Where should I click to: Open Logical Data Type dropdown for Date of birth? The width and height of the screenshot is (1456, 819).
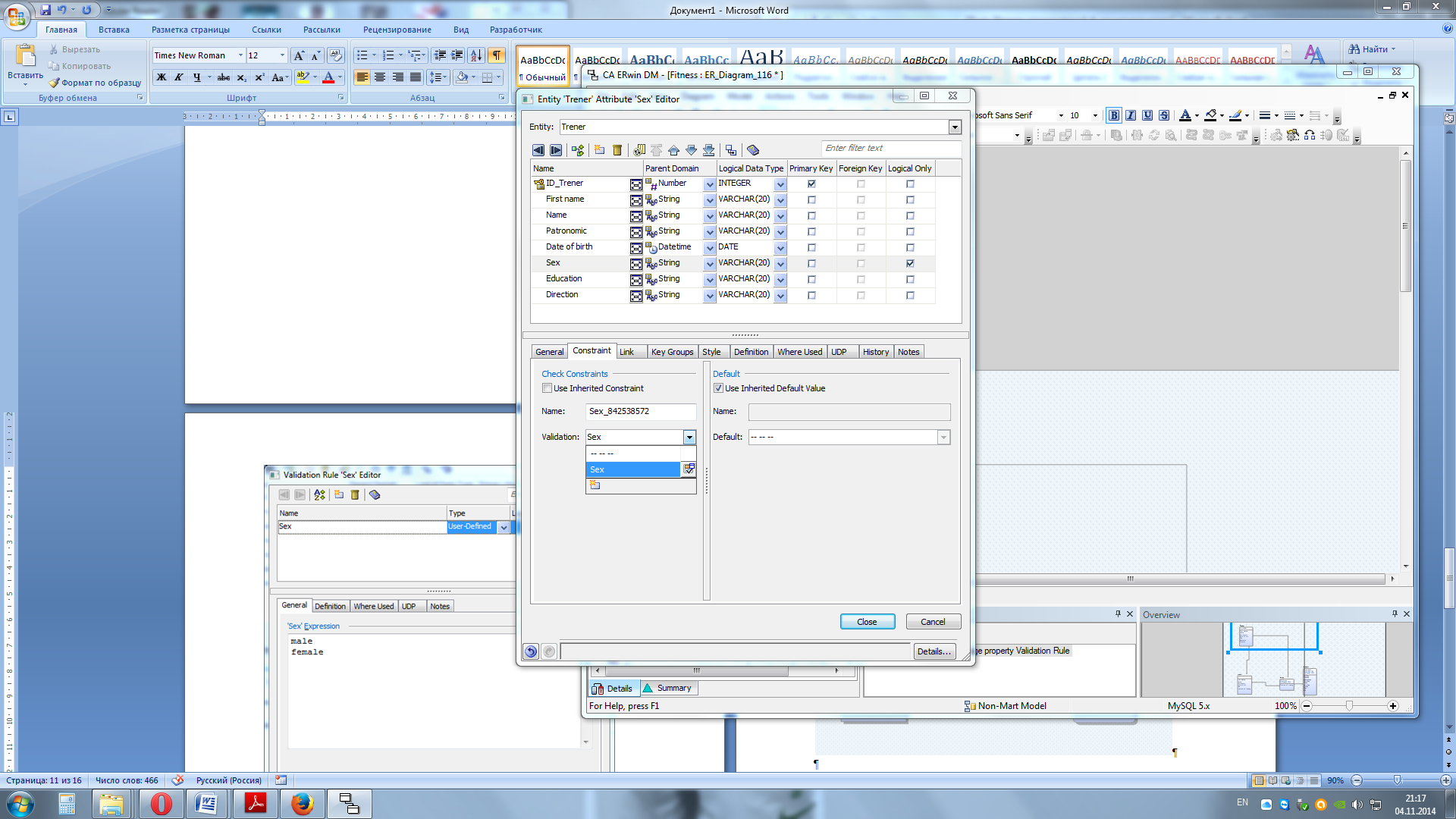780,248
